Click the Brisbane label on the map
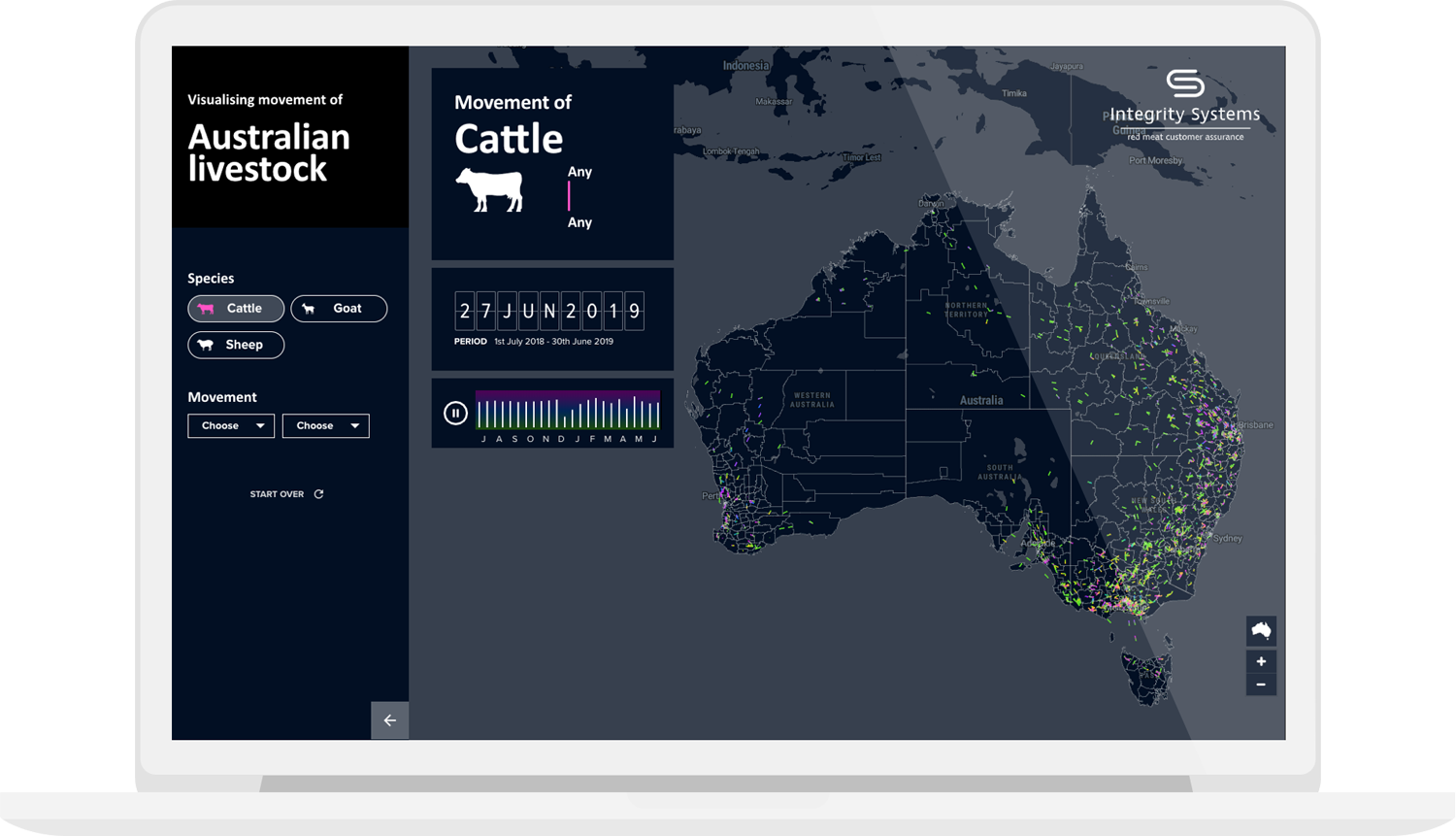1456x836 pixels. click(1256, 424)
